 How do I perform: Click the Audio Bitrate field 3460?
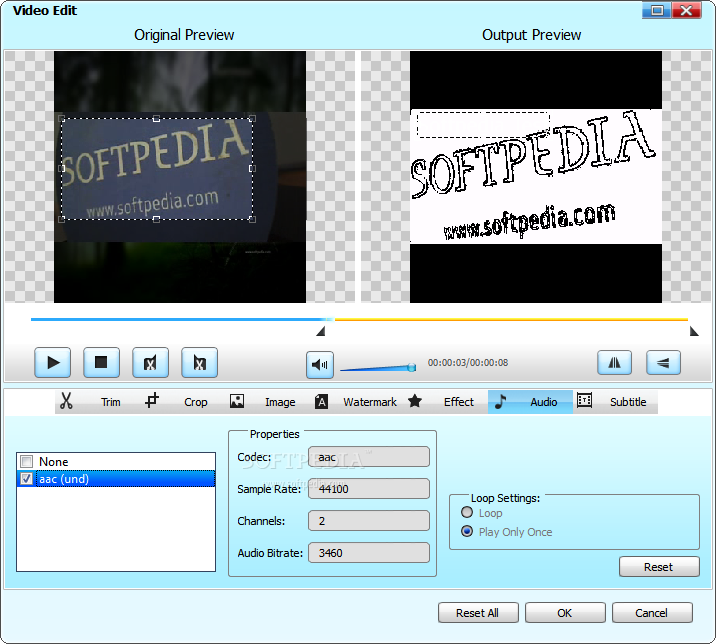pos(369,553)
